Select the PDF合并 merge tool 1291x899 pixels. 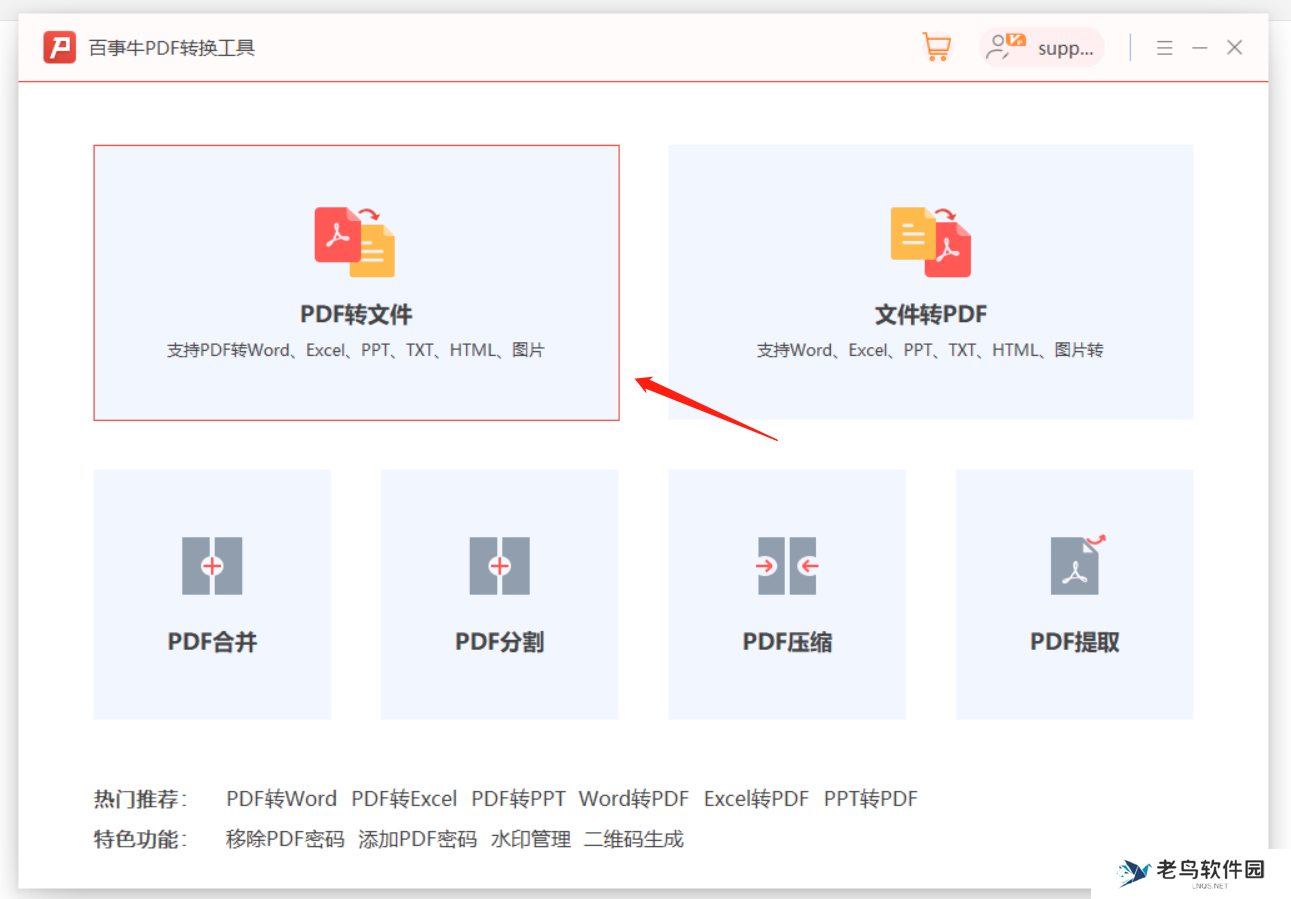coord(211,594)
